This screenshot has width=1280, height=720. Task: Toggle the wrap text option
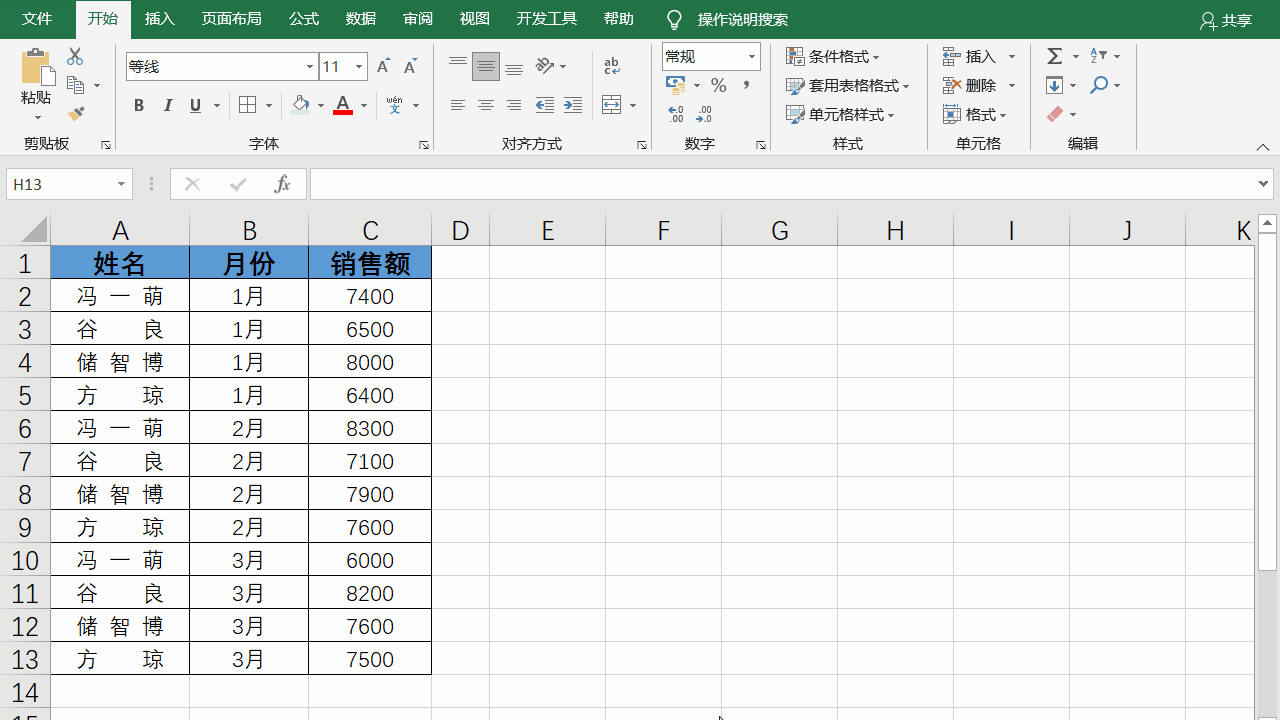pyautogui.click(x=614, y=66)
